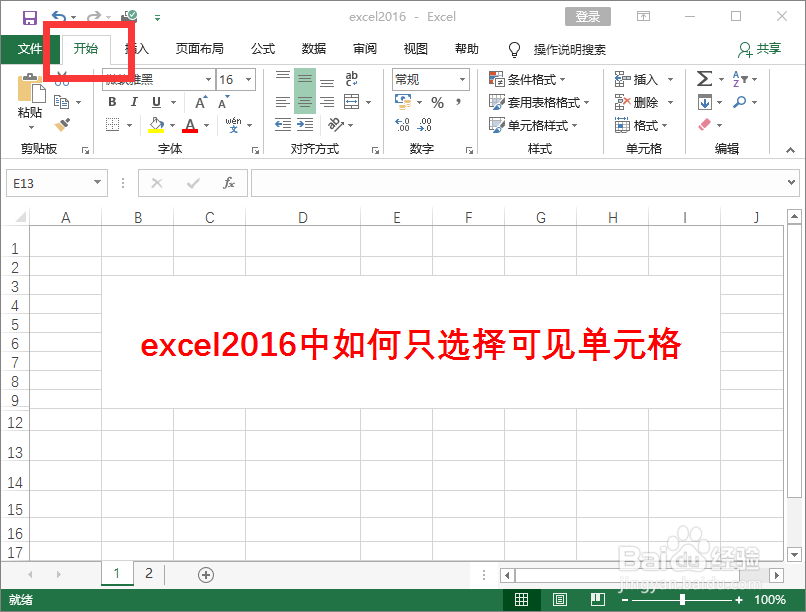Viewport: 806px width, 612px height.
Task: Switch to 公式 Formulas tab
Action: [263, 49]
